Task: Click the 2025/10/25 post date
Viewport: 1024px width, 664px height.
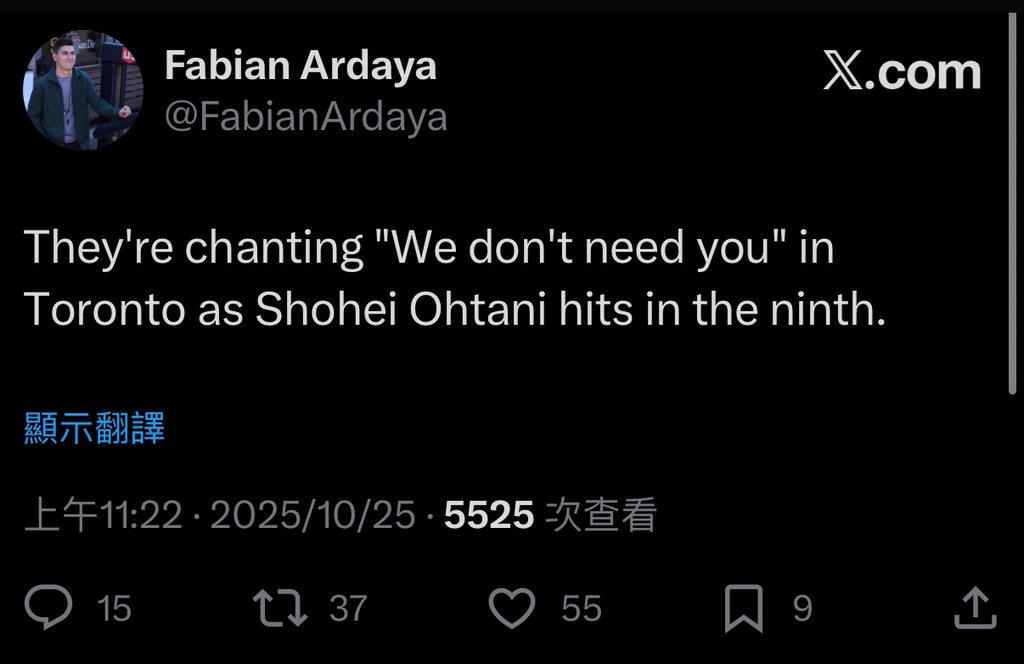Action: tap(312, 515)
